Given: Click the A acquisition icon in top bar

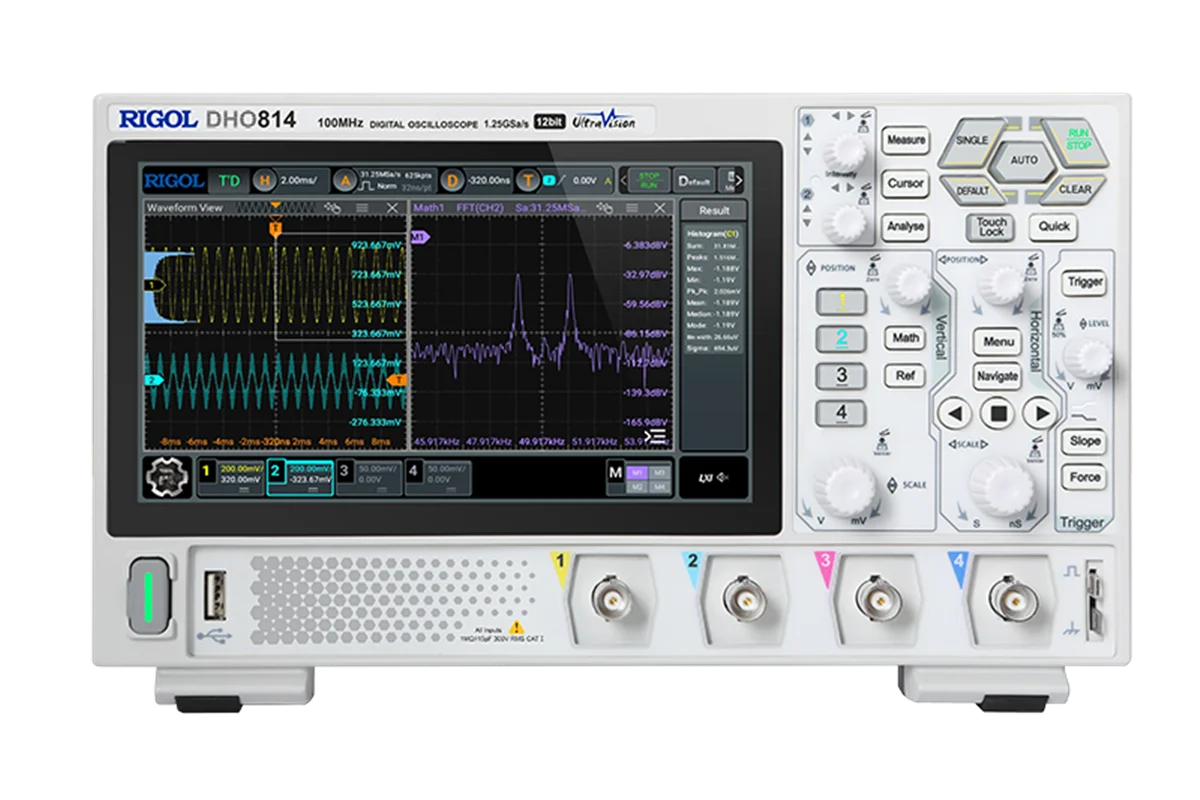Looking at the screenshot, I should point(344,182).
